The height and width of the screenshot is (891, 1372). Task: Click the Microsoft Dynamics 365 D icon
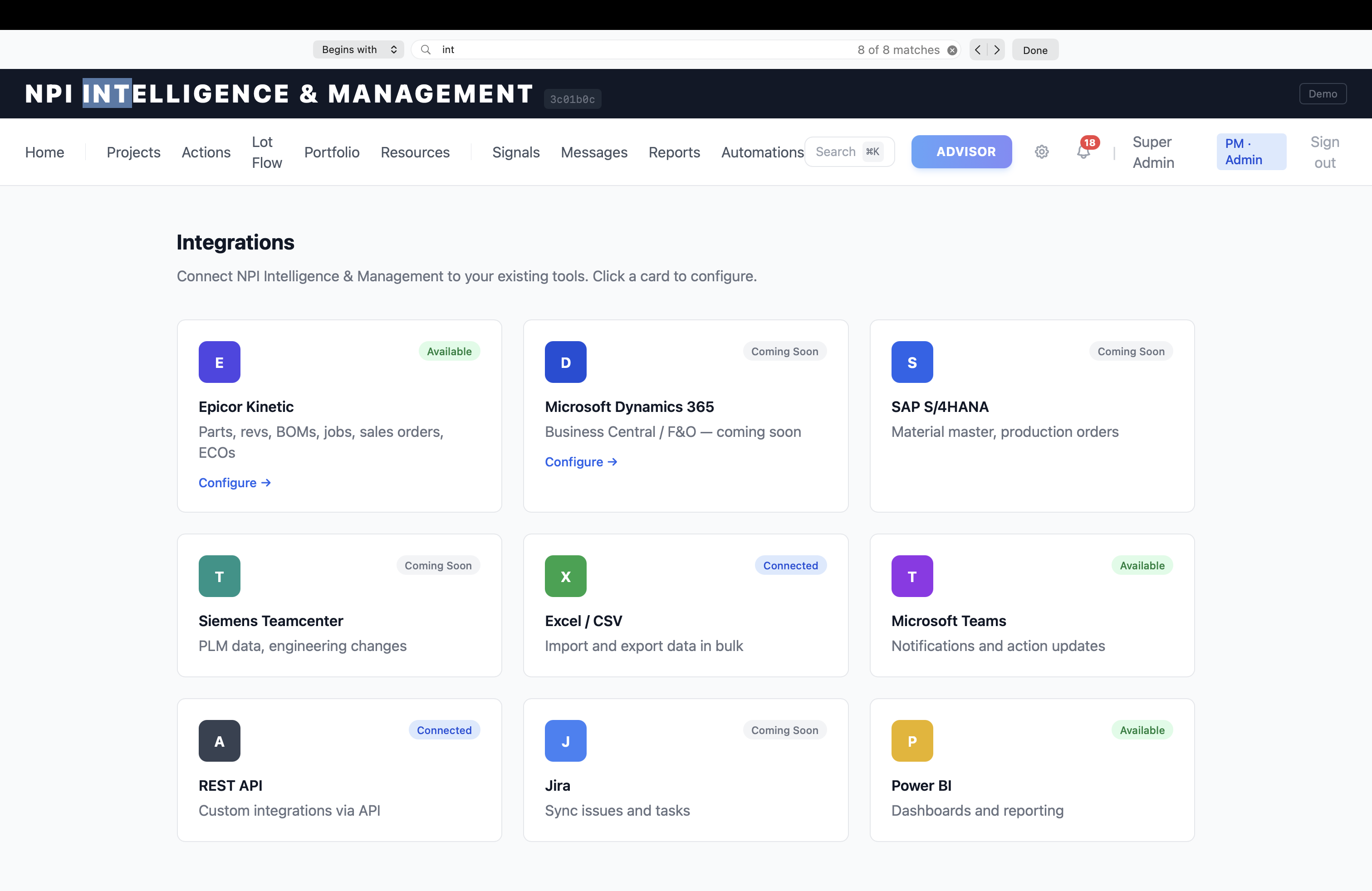[565, 362]
